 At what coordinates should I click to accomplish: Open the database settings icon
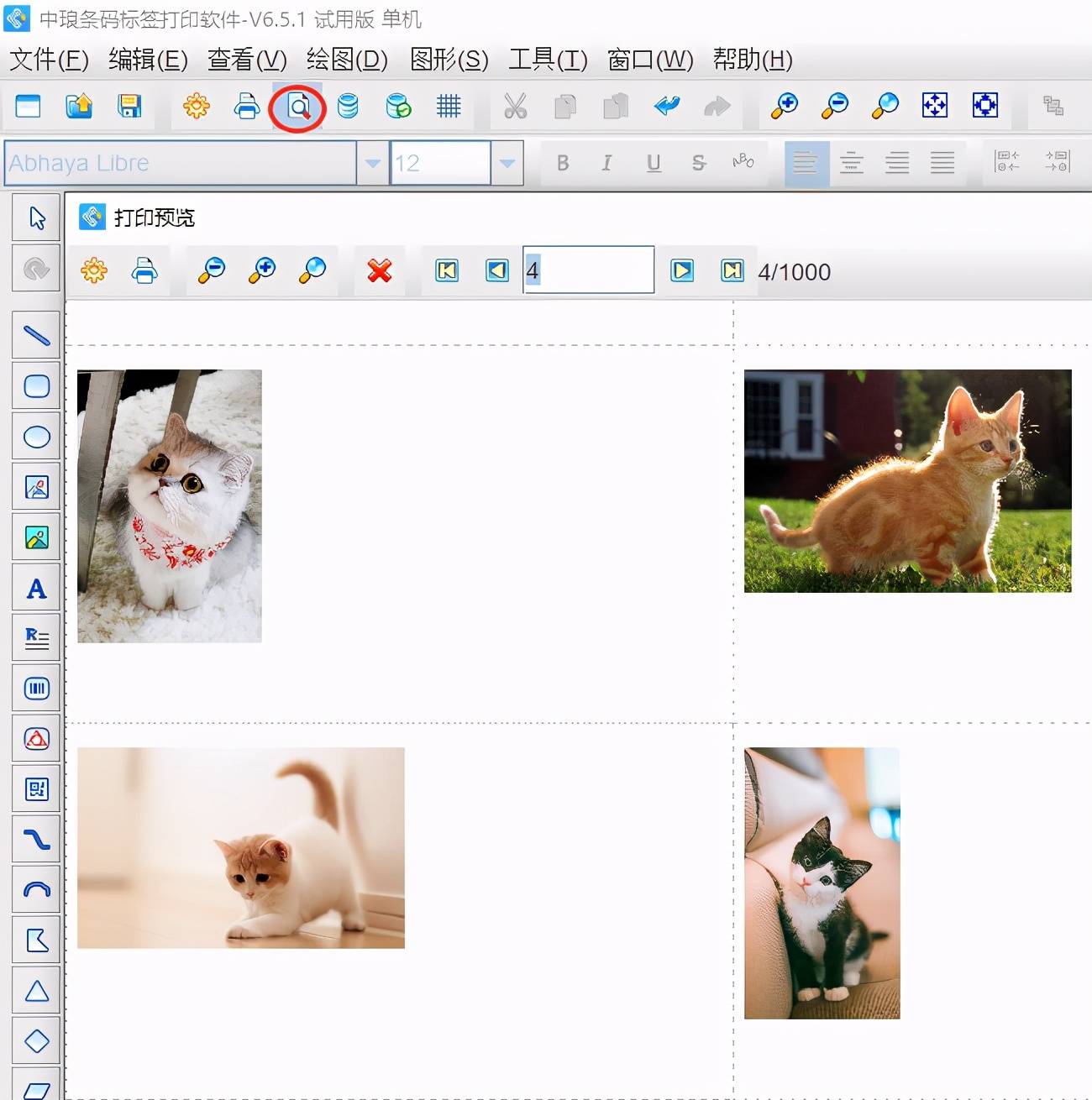click(x=348, y=107)
